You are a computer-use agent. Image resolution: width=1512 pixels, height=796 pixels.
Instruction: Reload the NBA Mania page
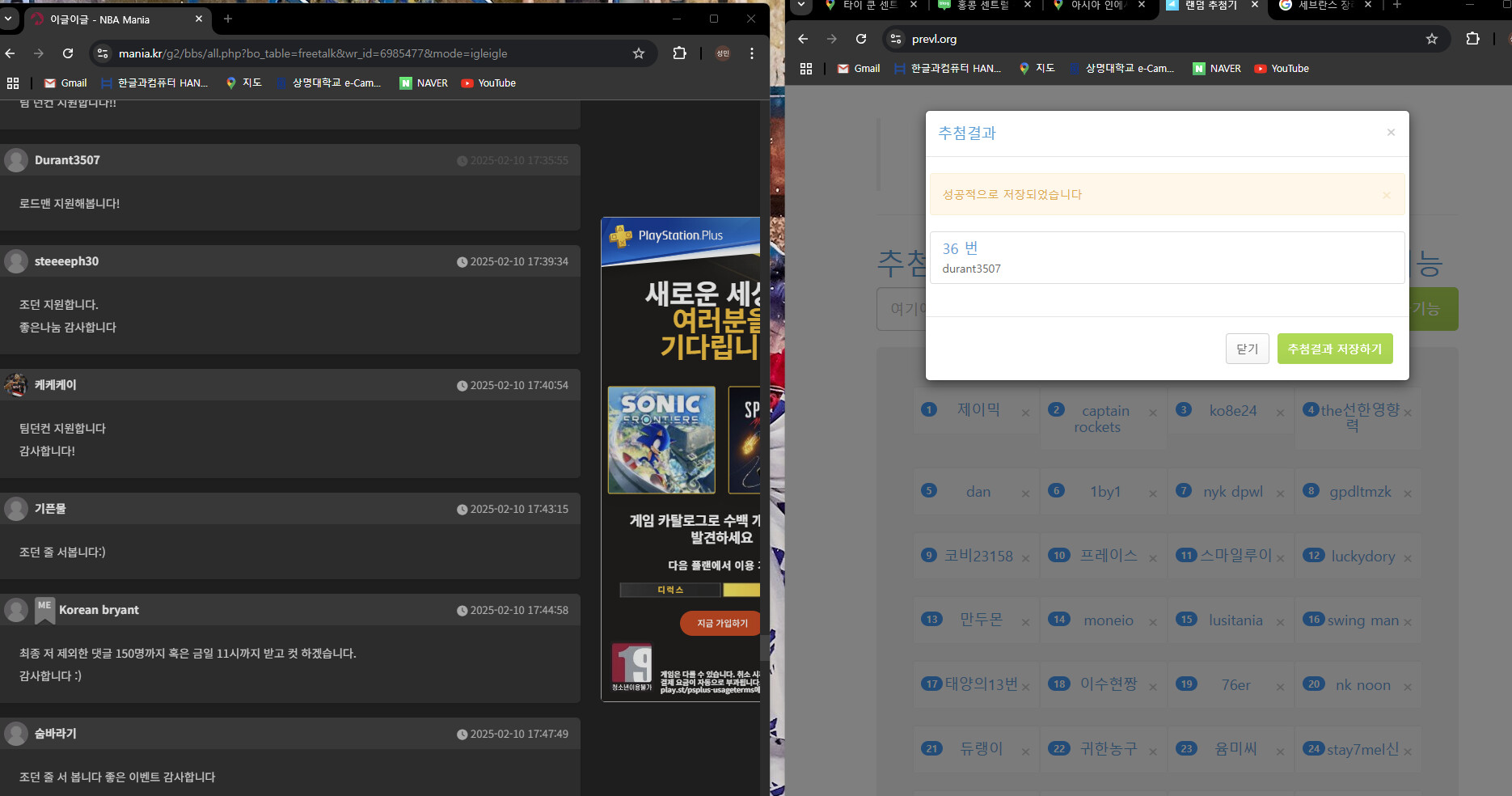click(x=68, y=53)
